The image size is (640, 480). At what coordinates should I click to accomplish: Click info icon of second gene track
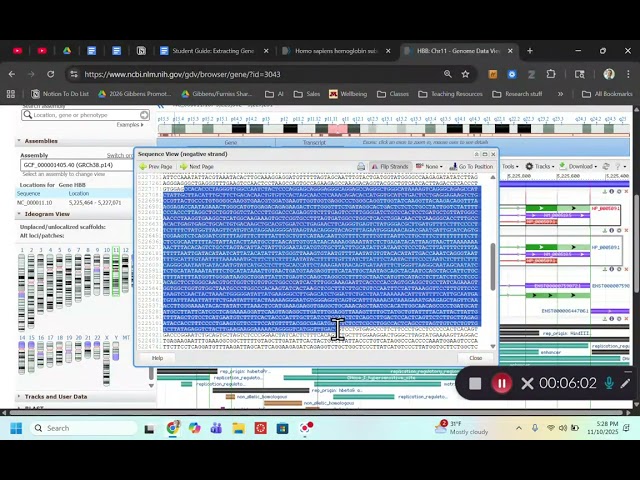point(611,231)
